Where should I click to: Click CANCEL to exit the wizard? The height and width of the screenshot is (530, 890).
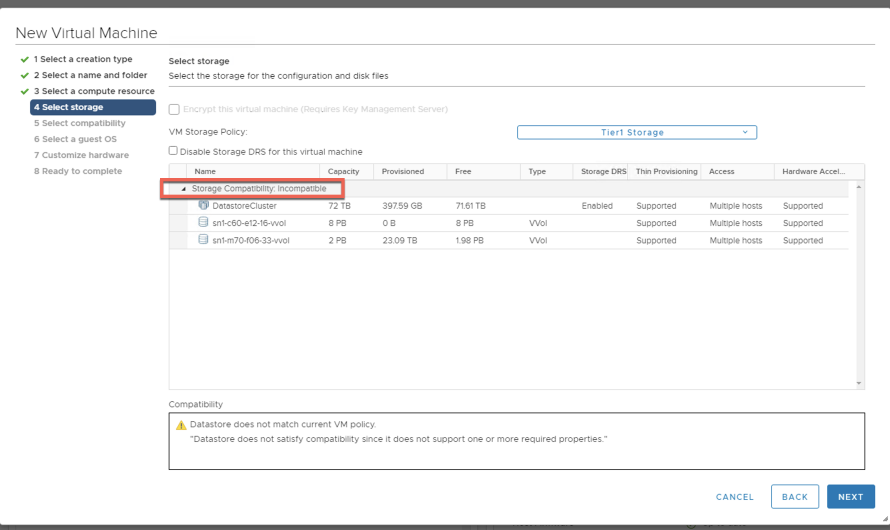tap(734, 497)
